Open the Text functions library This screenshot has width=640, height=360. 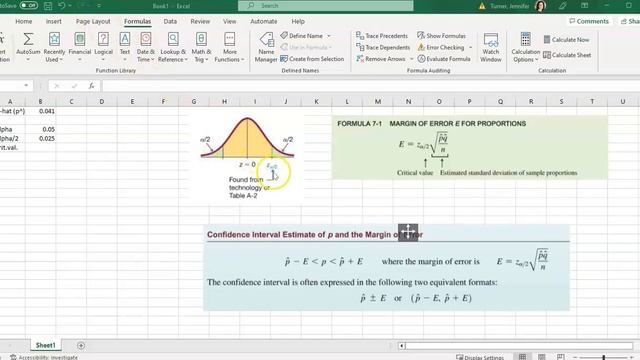point(124,47)
